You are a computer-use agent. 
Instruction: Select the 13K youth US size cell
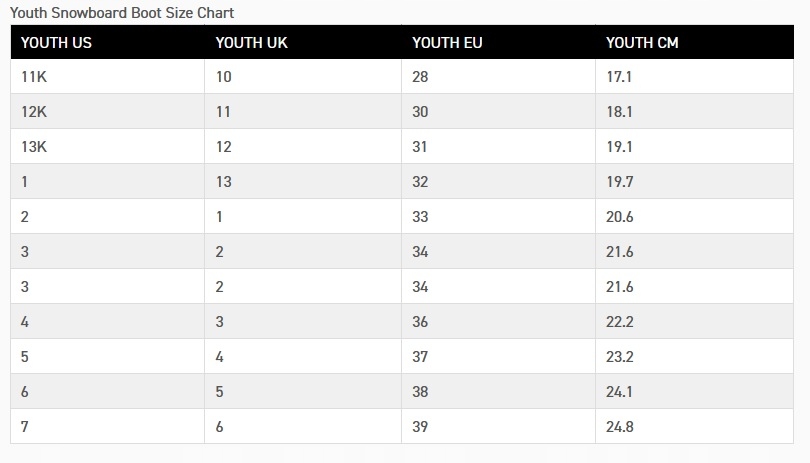pos(34,147)
